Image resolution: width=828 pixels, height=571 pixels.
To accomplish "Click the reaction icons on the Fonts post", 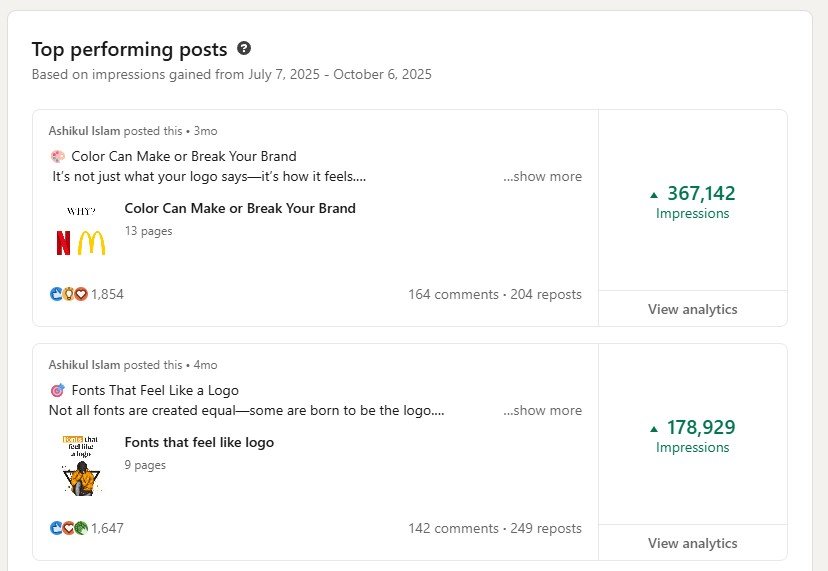I will point(68,528).
